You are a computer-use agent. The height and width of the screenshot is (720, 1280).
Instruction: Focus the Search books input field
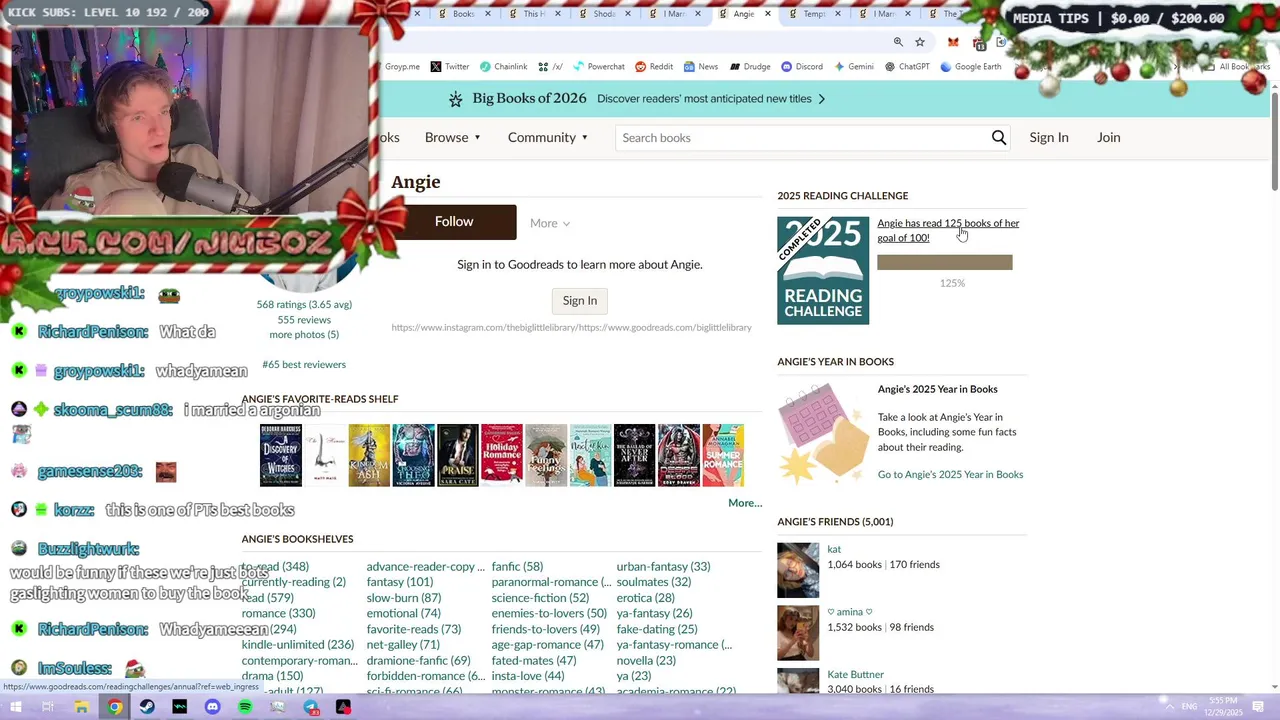tap(800, 138)
